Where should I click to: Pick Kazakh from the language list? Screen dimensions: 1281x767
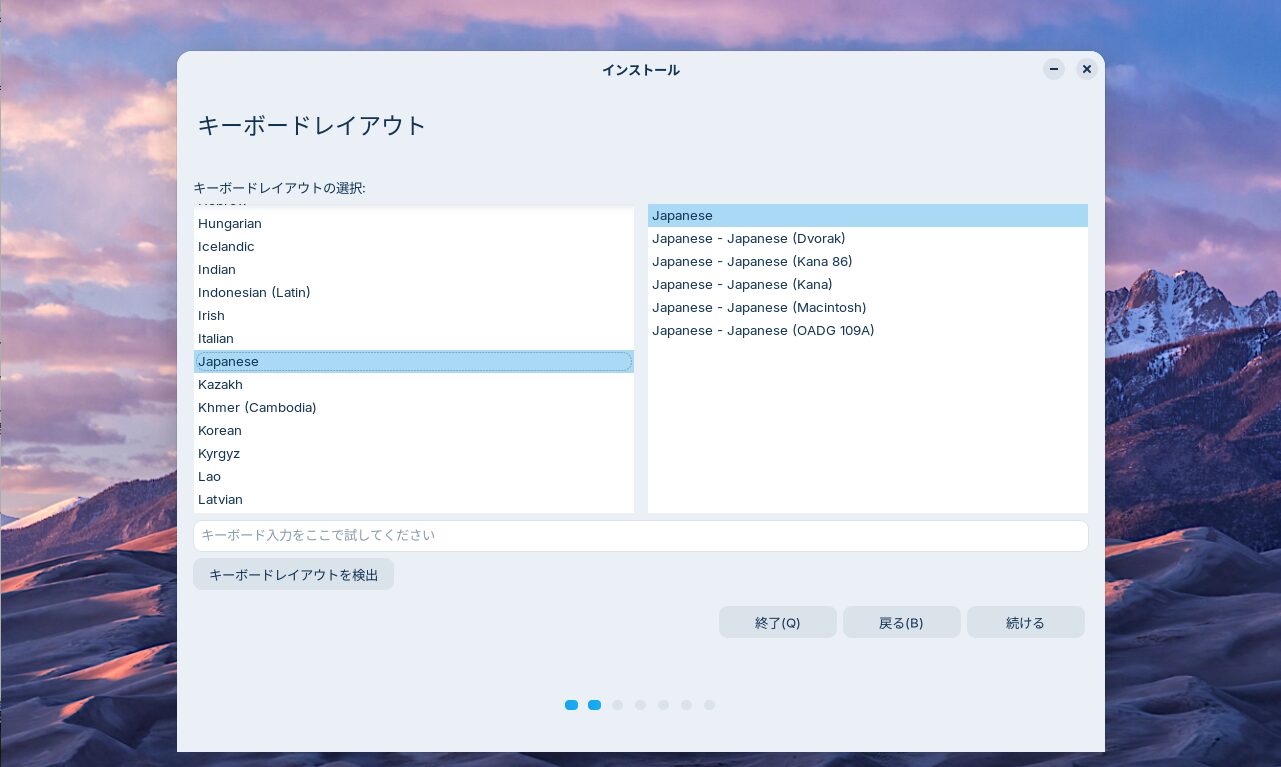coord(220,385)
